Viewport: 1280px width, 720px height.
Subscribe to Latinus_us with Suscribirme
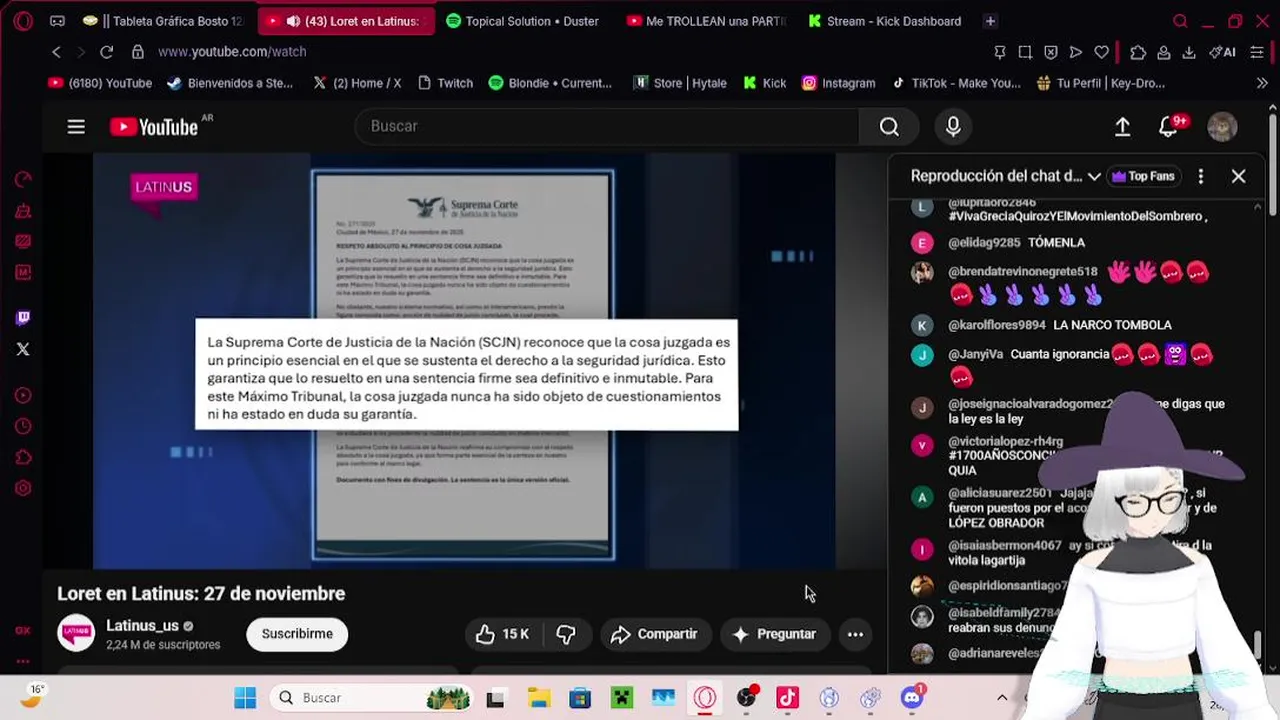tap(297, 634)
